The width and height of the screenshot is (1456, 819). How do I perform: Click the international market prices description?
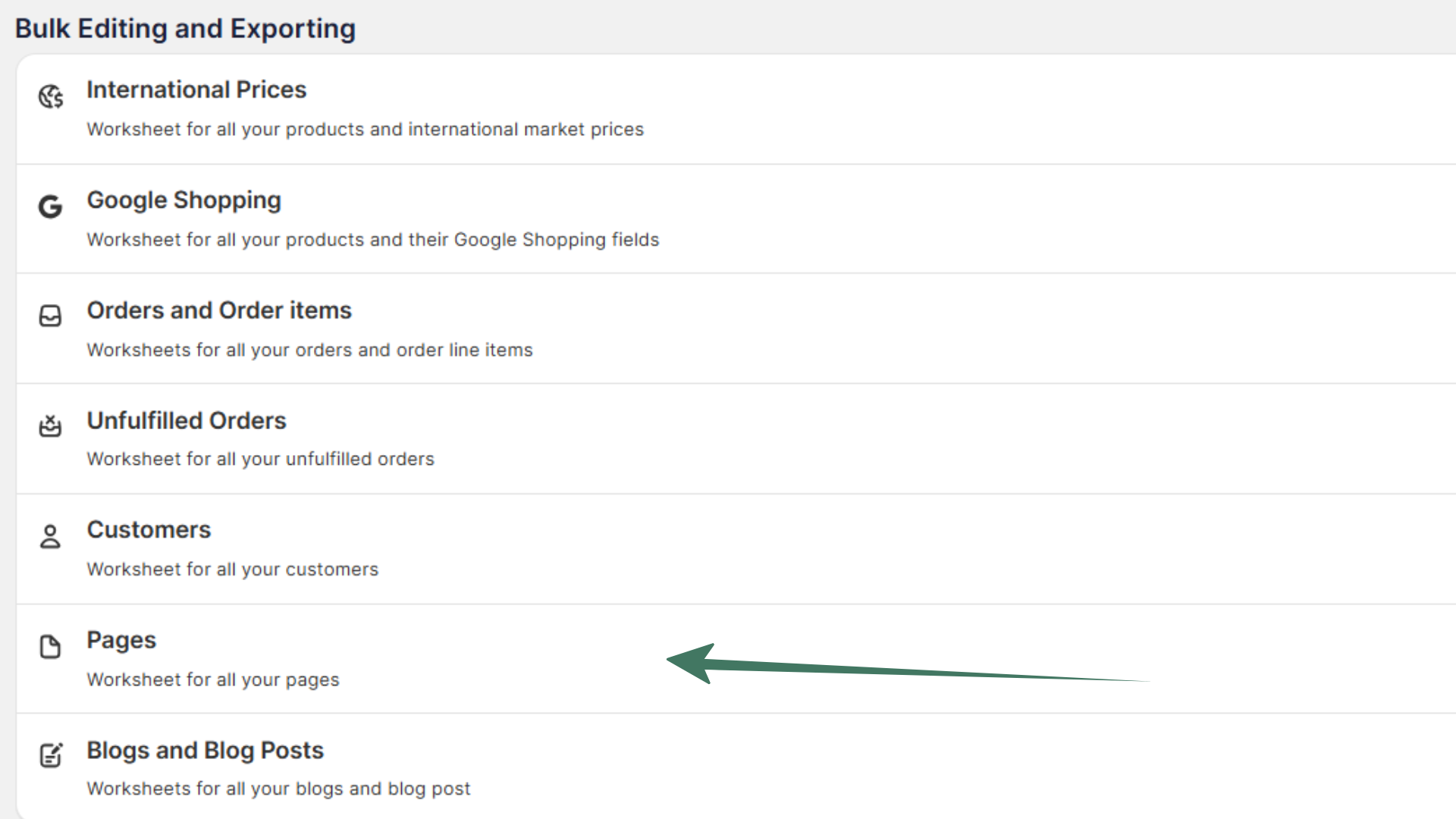tap(365, 129)
